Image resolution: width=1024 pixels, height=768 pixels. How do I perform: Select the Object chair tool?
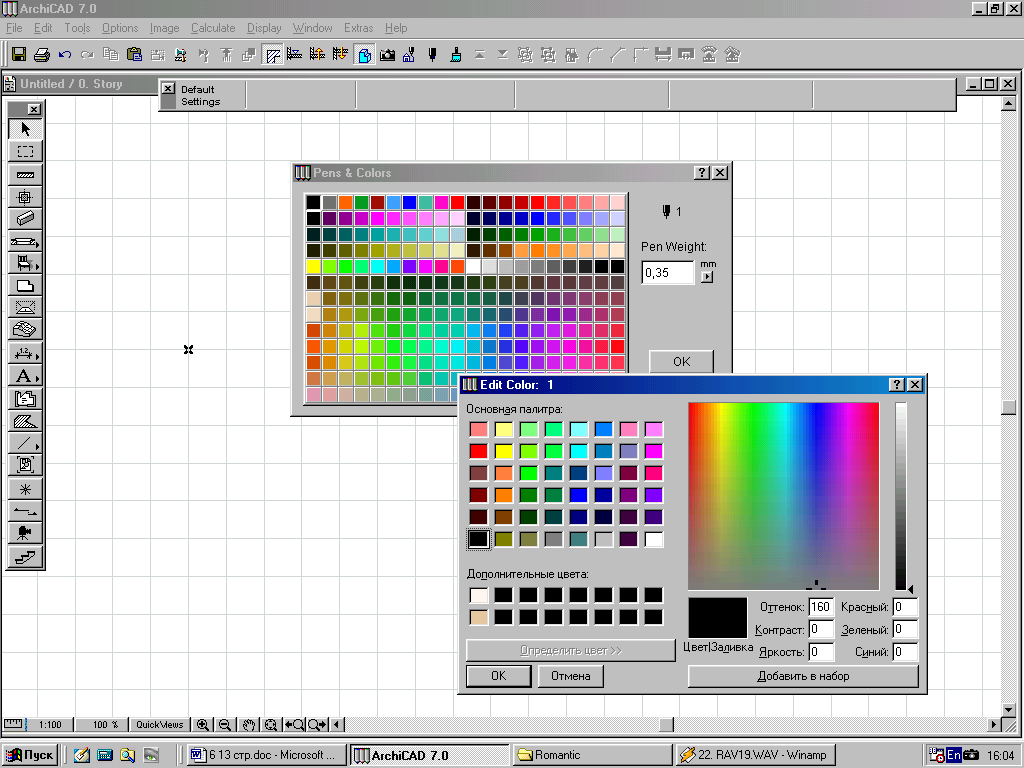pyautogui.click(x=25, y=263)
